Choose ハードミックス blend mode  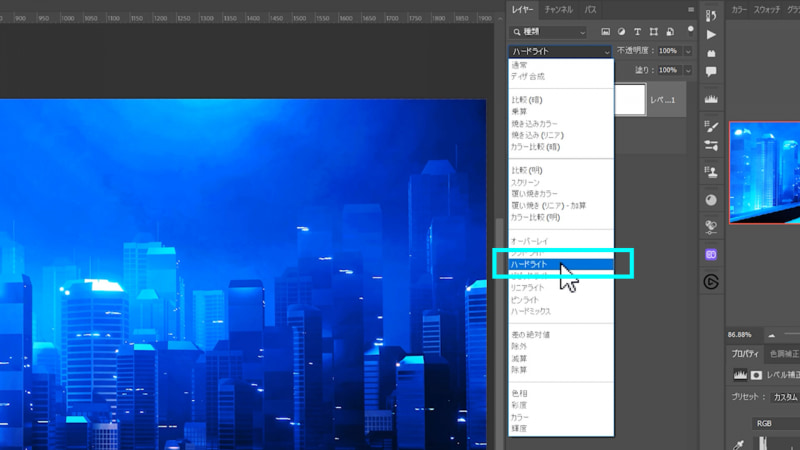pos(561,311)
